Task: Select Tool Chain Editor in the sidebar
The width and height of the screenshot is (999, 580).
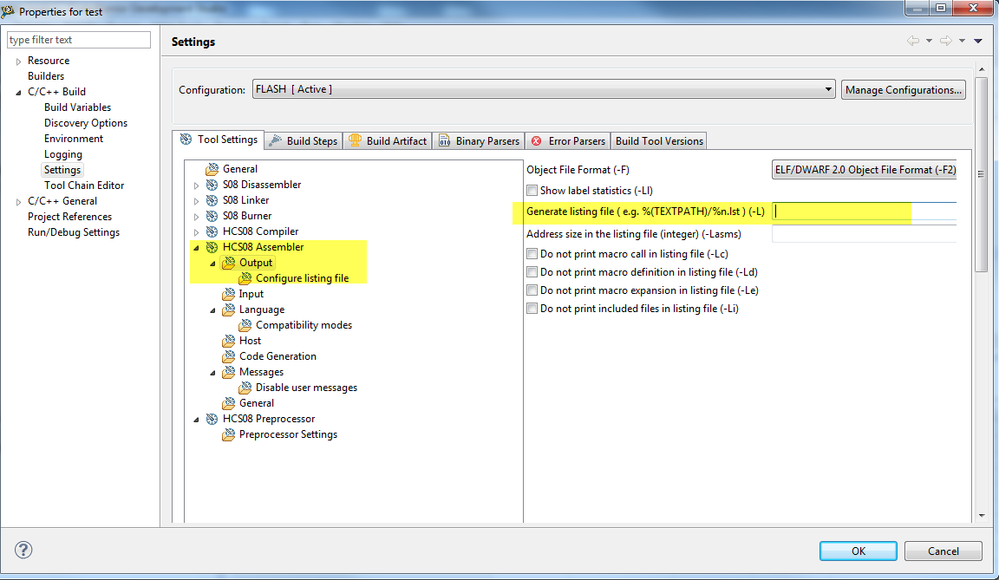Action: [84, 185]
